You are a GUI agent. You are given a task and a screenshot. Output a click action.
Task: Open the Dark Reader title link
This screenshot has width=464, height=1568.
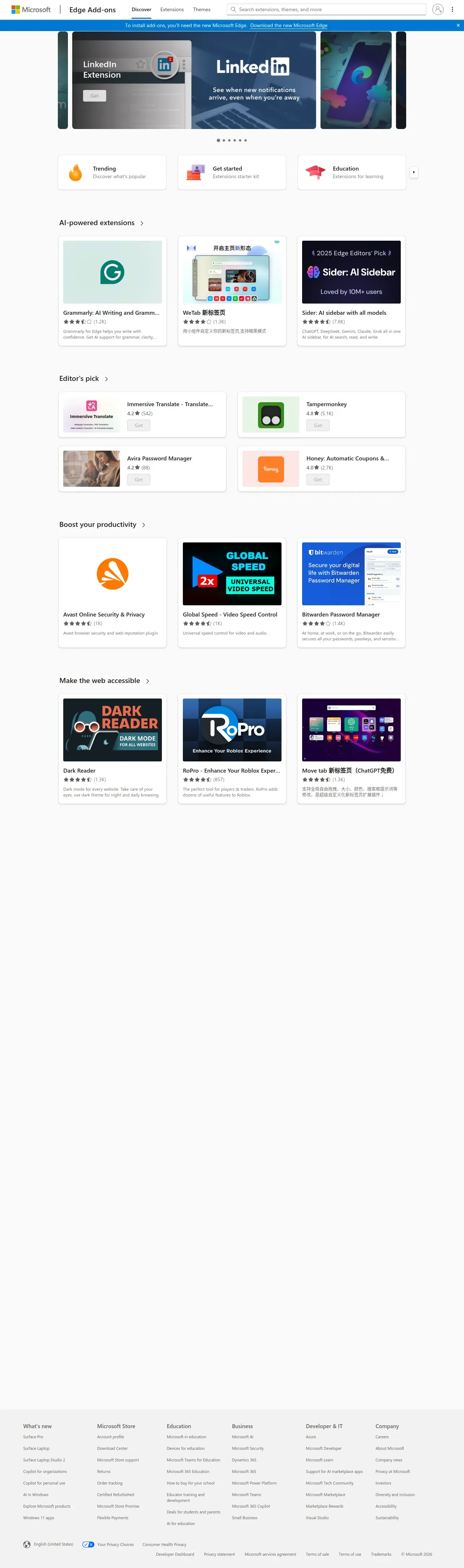[x=79, y=770]
